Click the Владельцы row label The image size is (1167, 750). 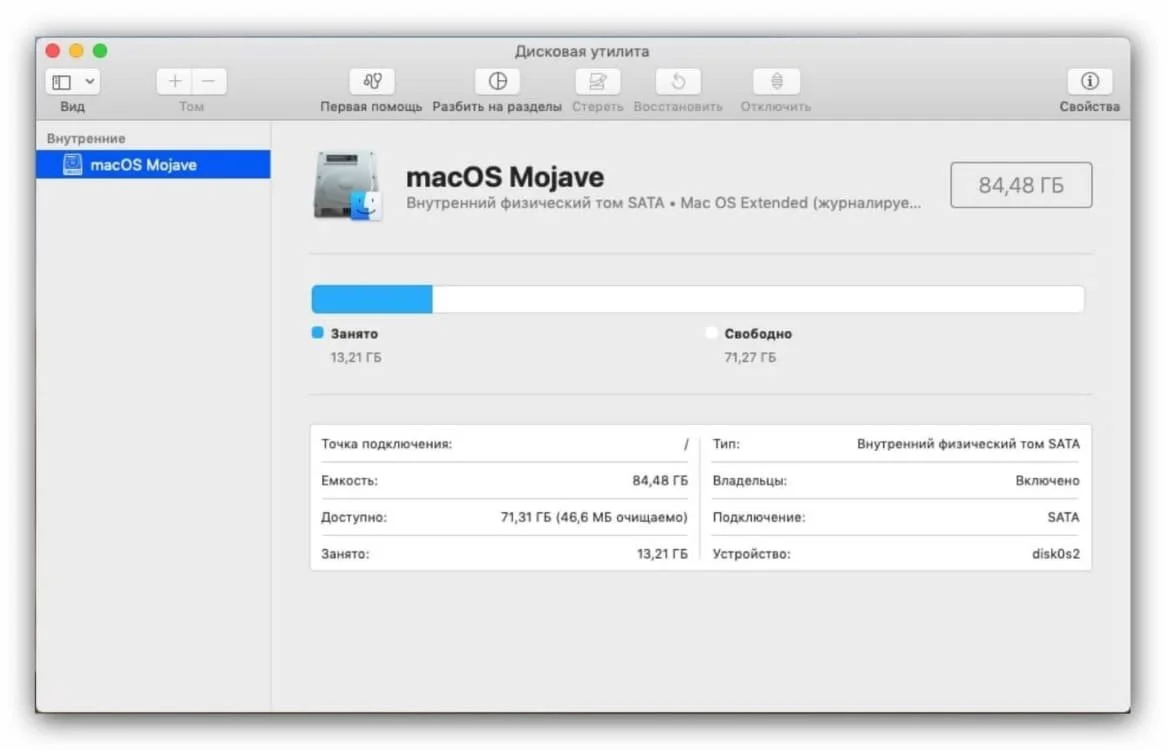749,481
